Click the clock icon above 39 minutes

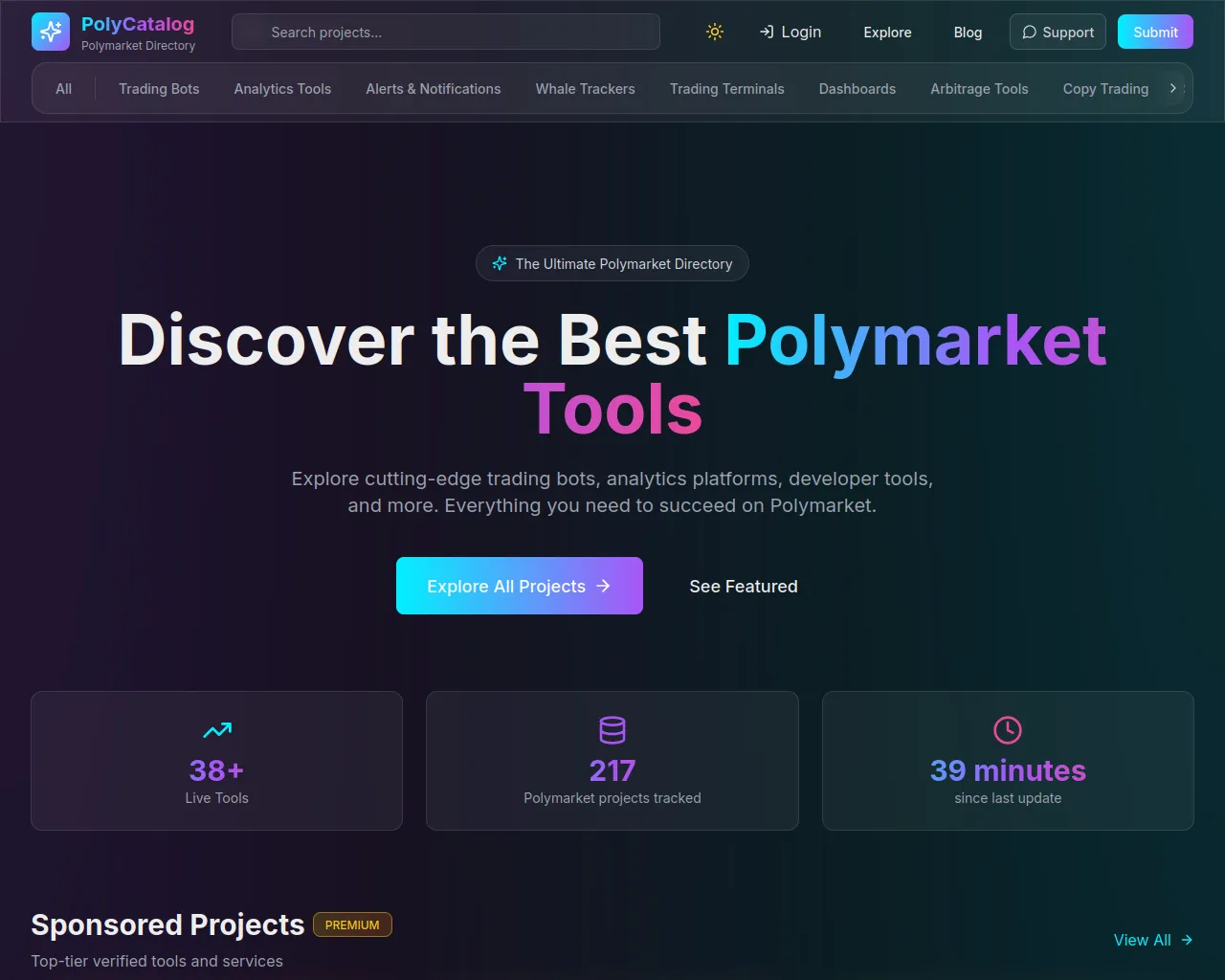tap(1008, 730)
